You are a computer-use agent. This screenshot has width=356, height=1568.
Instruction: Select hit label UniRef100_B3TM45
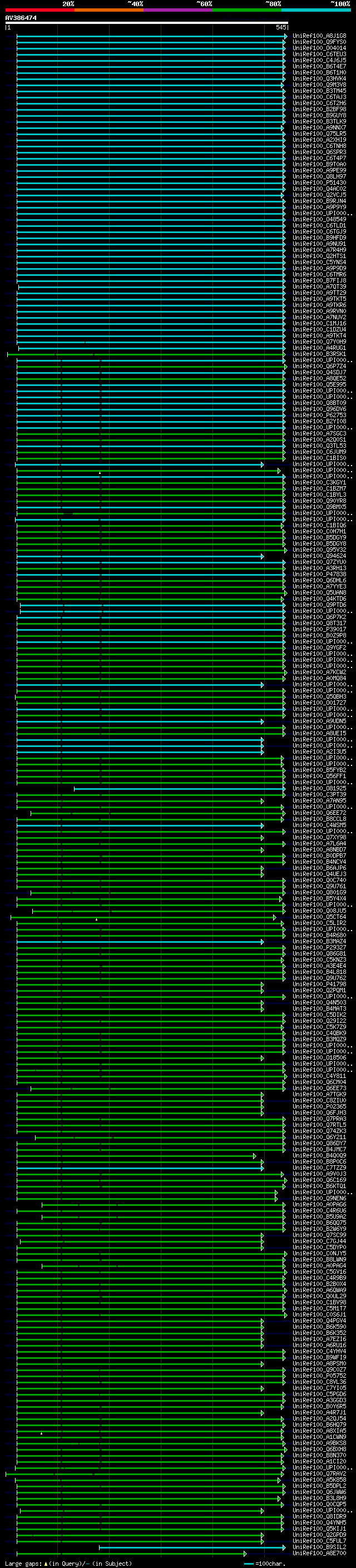pyautogui.click(x=319, y=91)
